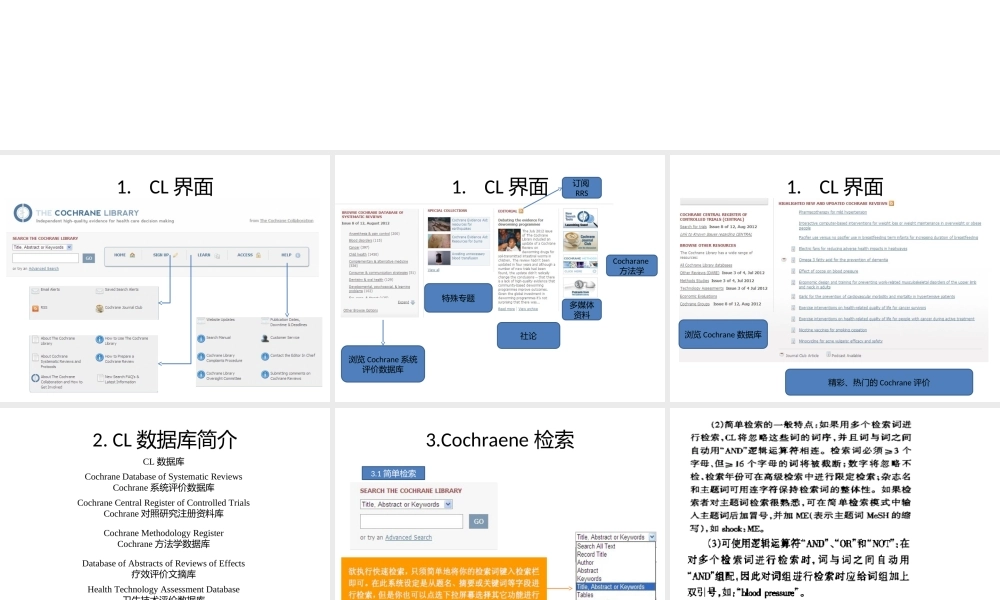Open the HELP navigation item
Image resolution: width=1000 pixels, height=600 pixels.
pyautogui.click(x=291, y=255)
